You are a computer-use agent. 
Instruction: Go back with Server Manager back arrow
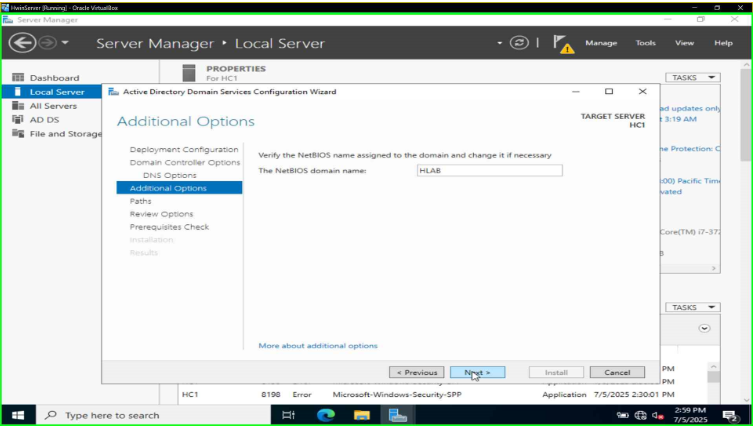point(22,43)
